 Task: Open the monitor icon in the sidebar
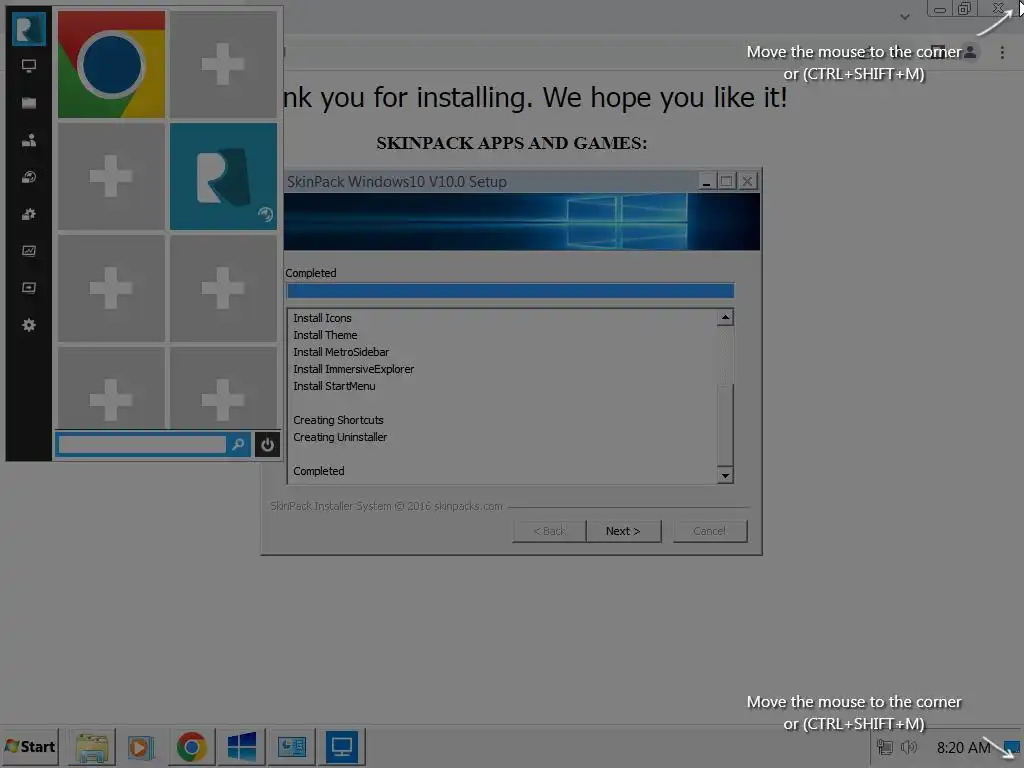click(x=29, y=66)
